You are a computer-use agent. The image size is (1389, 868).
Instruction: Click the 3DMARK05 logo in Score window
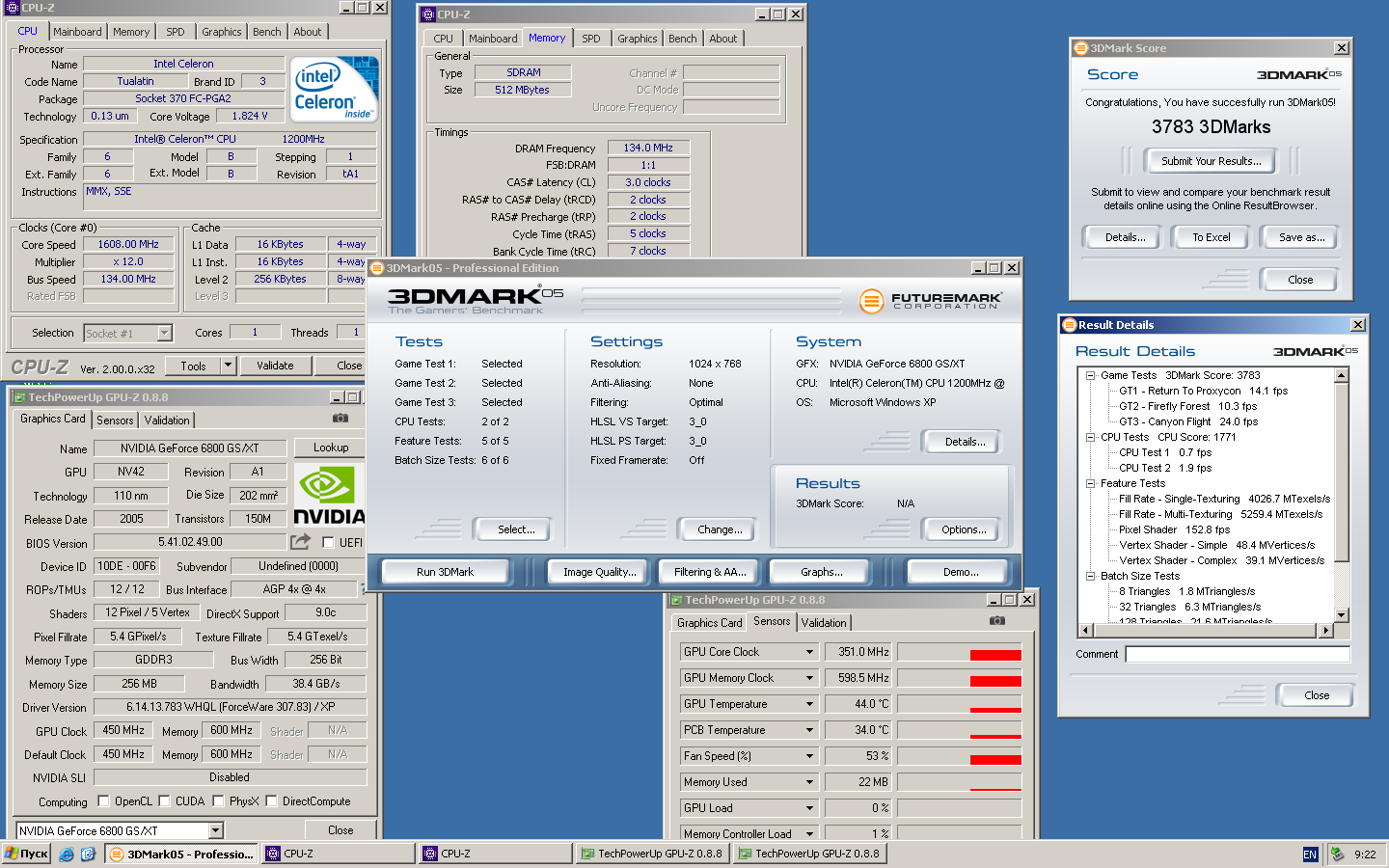click(x=1298, y=75)
